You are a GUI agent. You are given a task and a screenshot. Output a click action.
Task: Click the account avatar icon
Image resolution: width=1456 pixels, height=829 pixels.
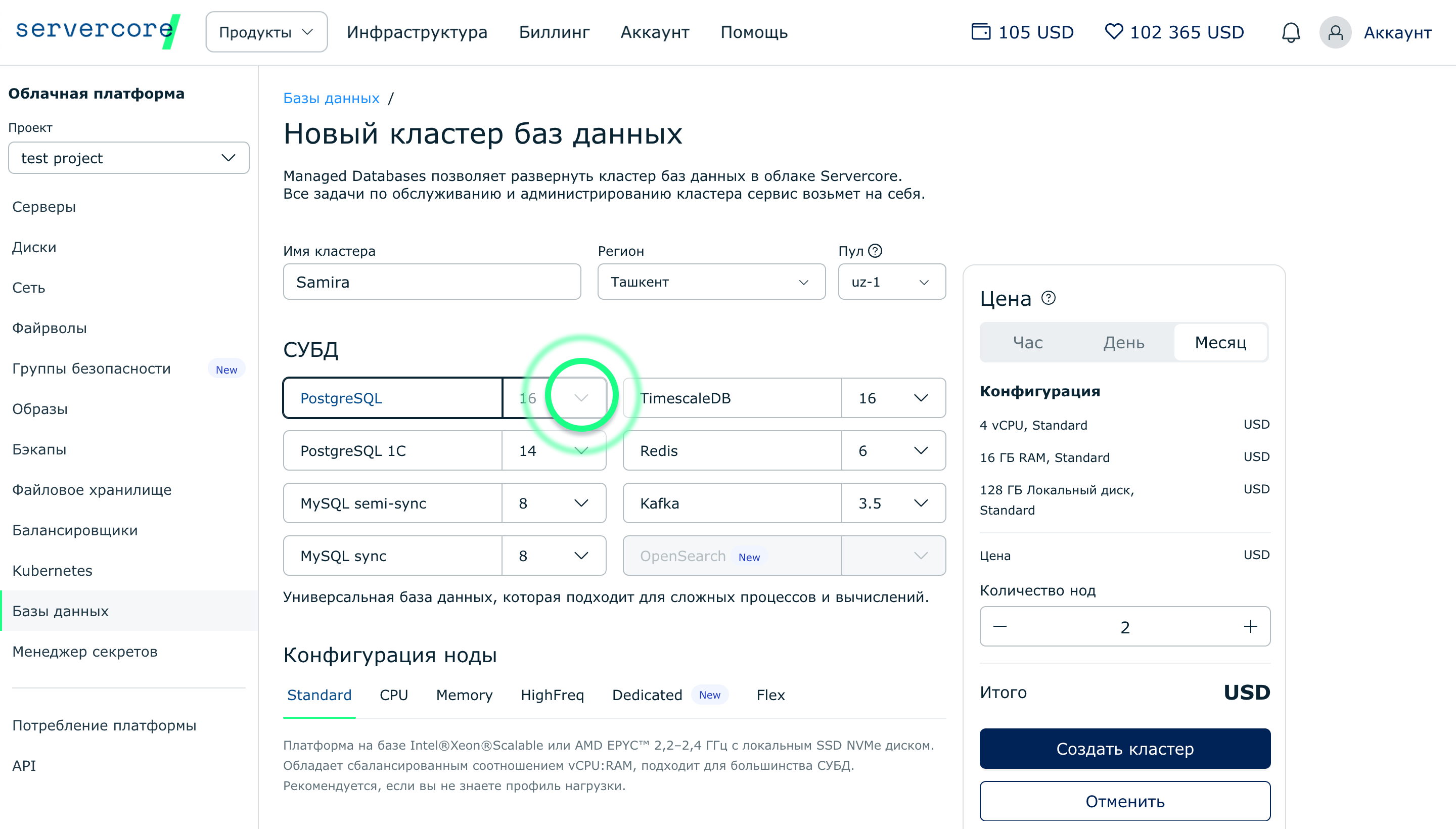click(x=1335, y=32)
